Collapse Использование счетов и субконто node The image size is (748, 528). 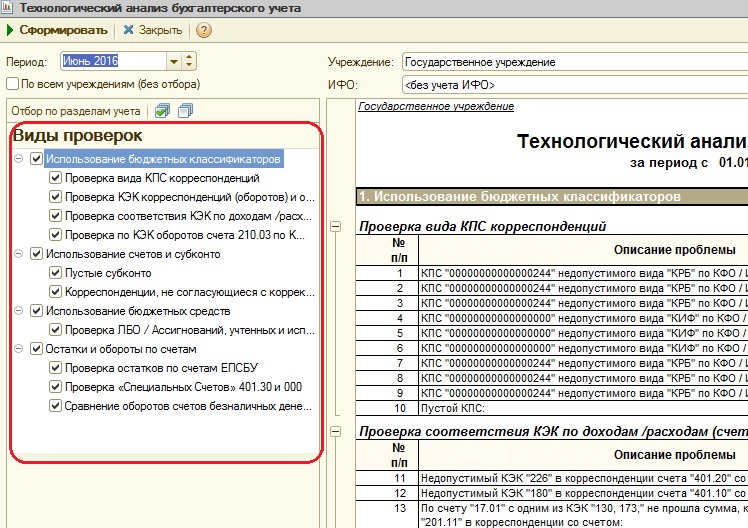[x=19, y=254]
